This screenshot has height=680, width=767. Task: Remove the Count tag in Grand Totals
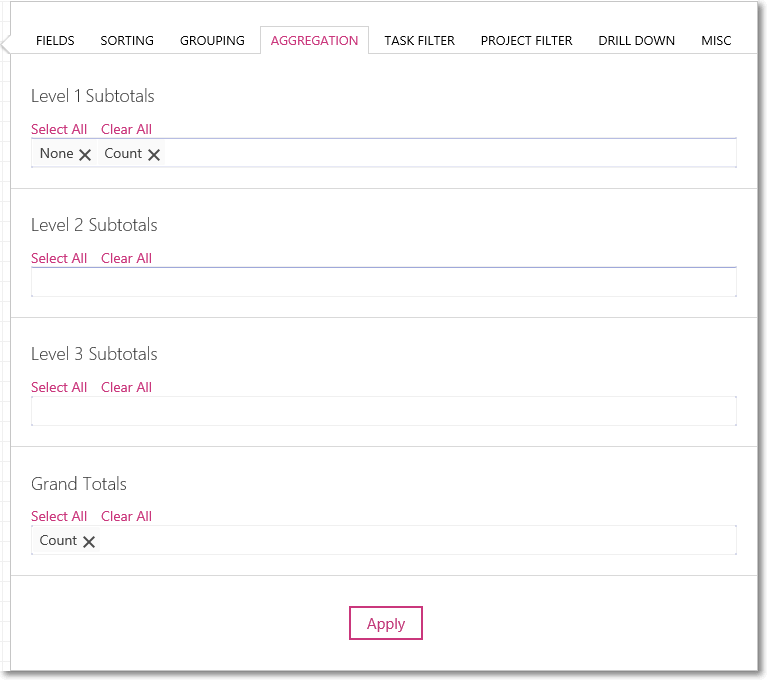(89, 542)
